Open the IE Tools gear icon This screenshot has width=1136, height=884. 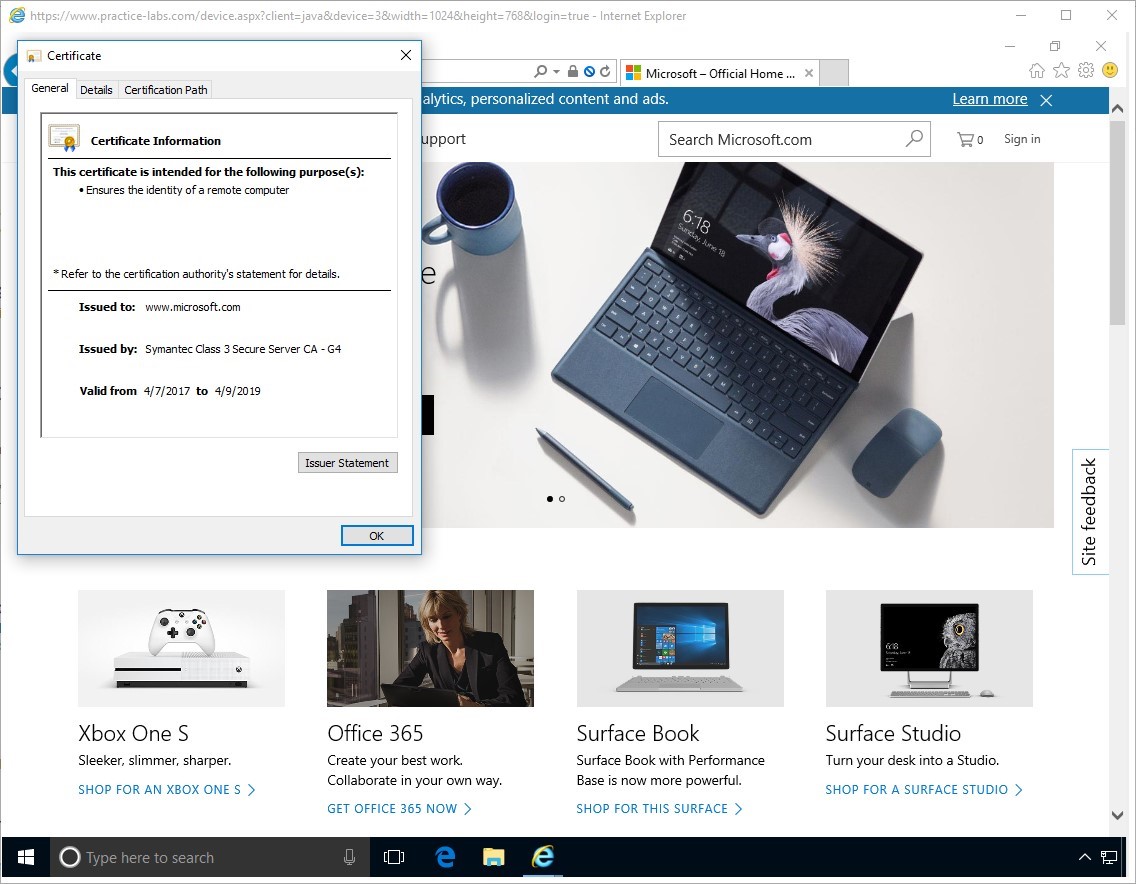tap(1086, 71)
